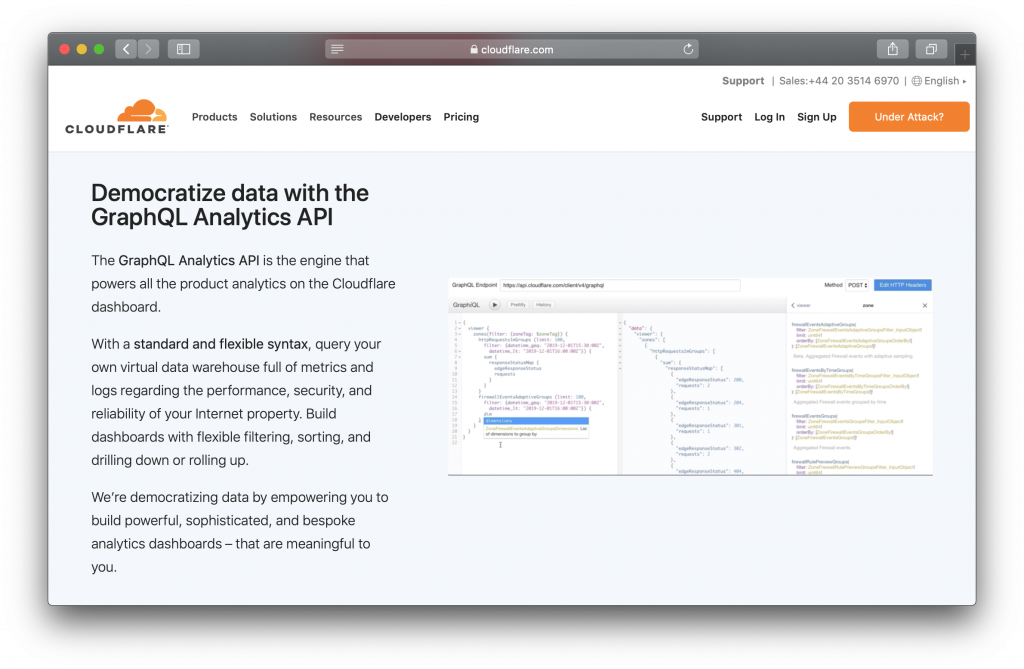Add a new tab with plus button
Viewport: 1024px width, 669px height.
[965, 55]
